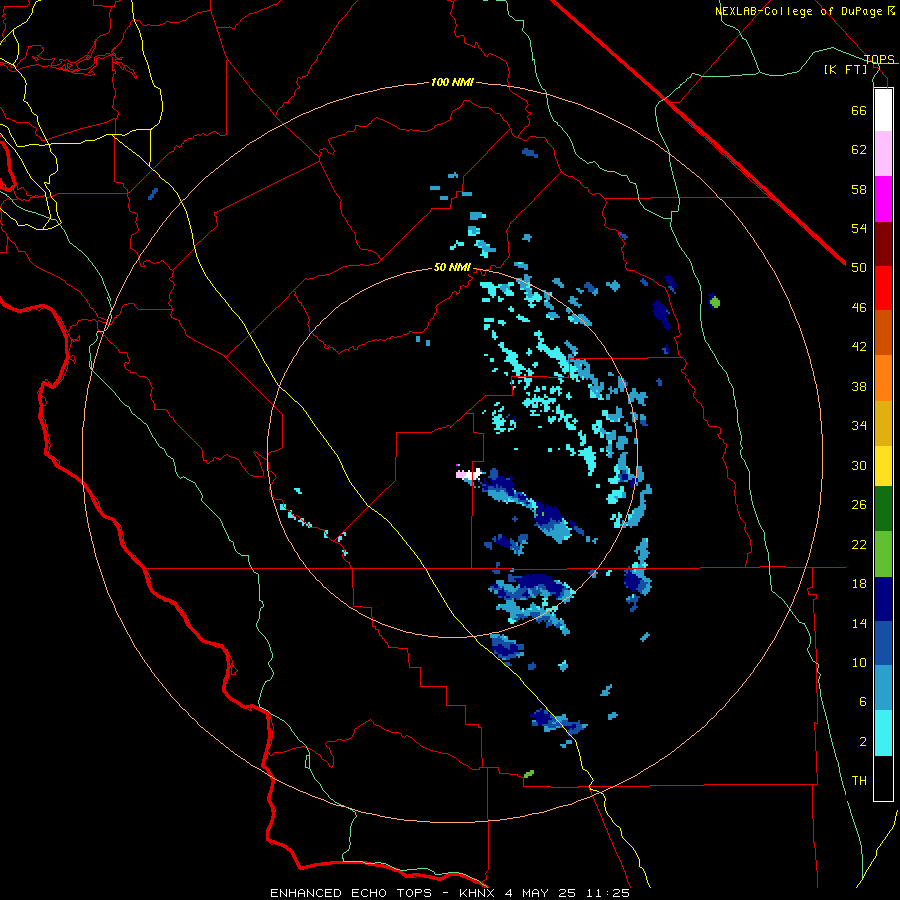Viewport: 900px width, 900px height.
Task: Select the 38 legend value
Action: pyautogui.click(x=859, y=386)
